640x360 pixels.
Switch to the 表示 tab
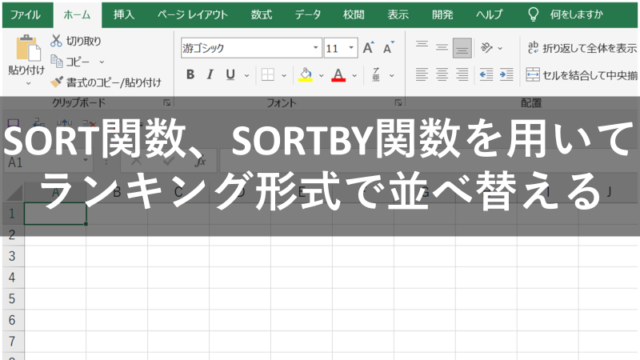pos(398,15)
